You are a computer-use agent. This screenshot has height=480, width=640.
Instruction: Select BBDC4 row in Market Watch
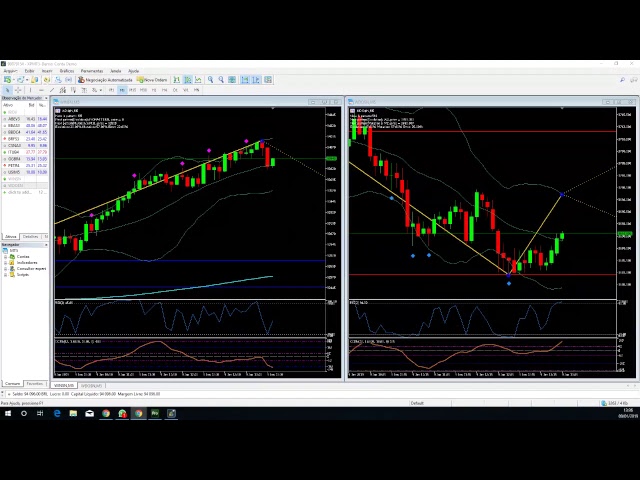pos(25,132)
